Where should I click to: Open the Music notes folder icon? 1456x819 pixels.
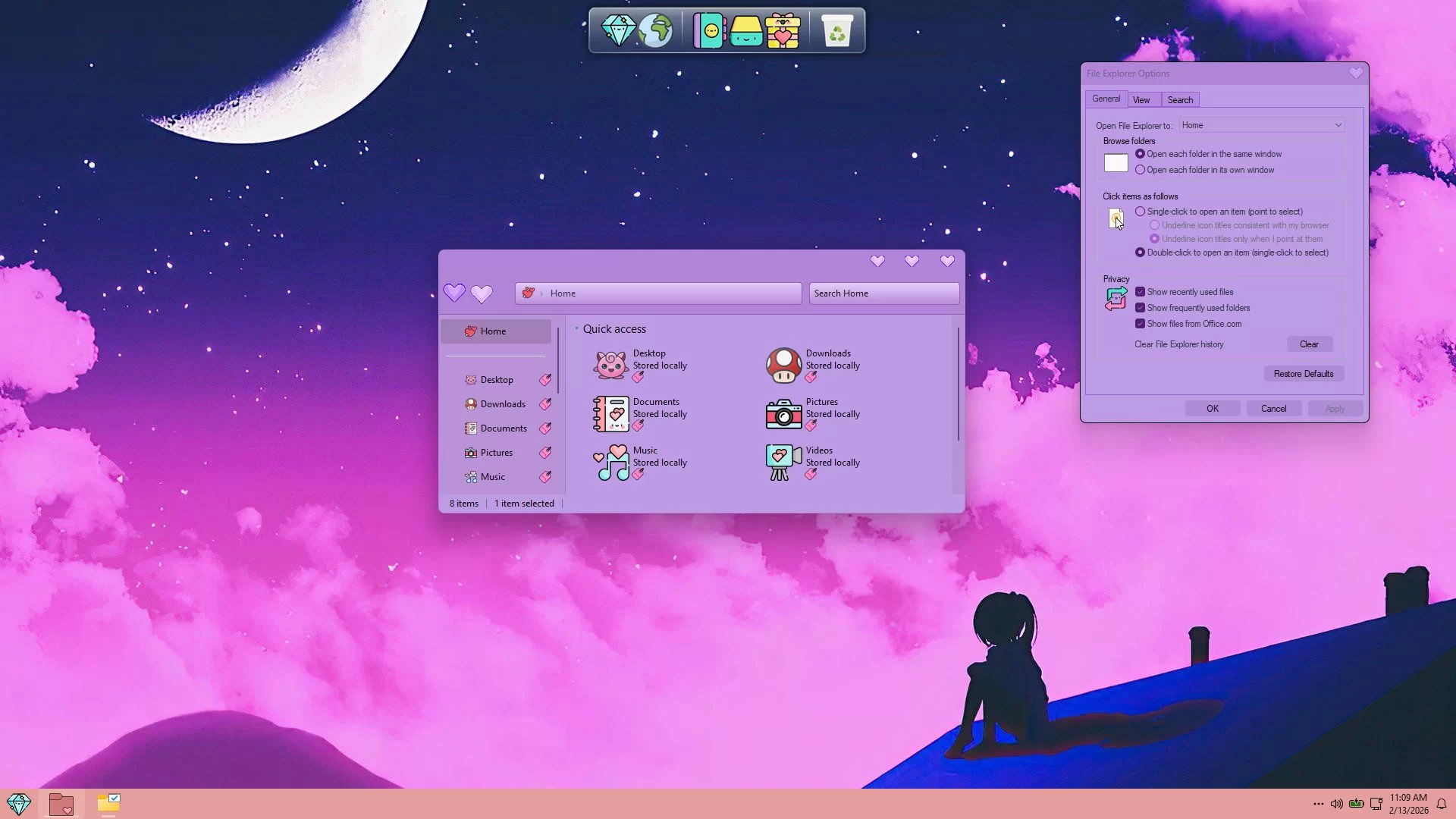[611, 463]
